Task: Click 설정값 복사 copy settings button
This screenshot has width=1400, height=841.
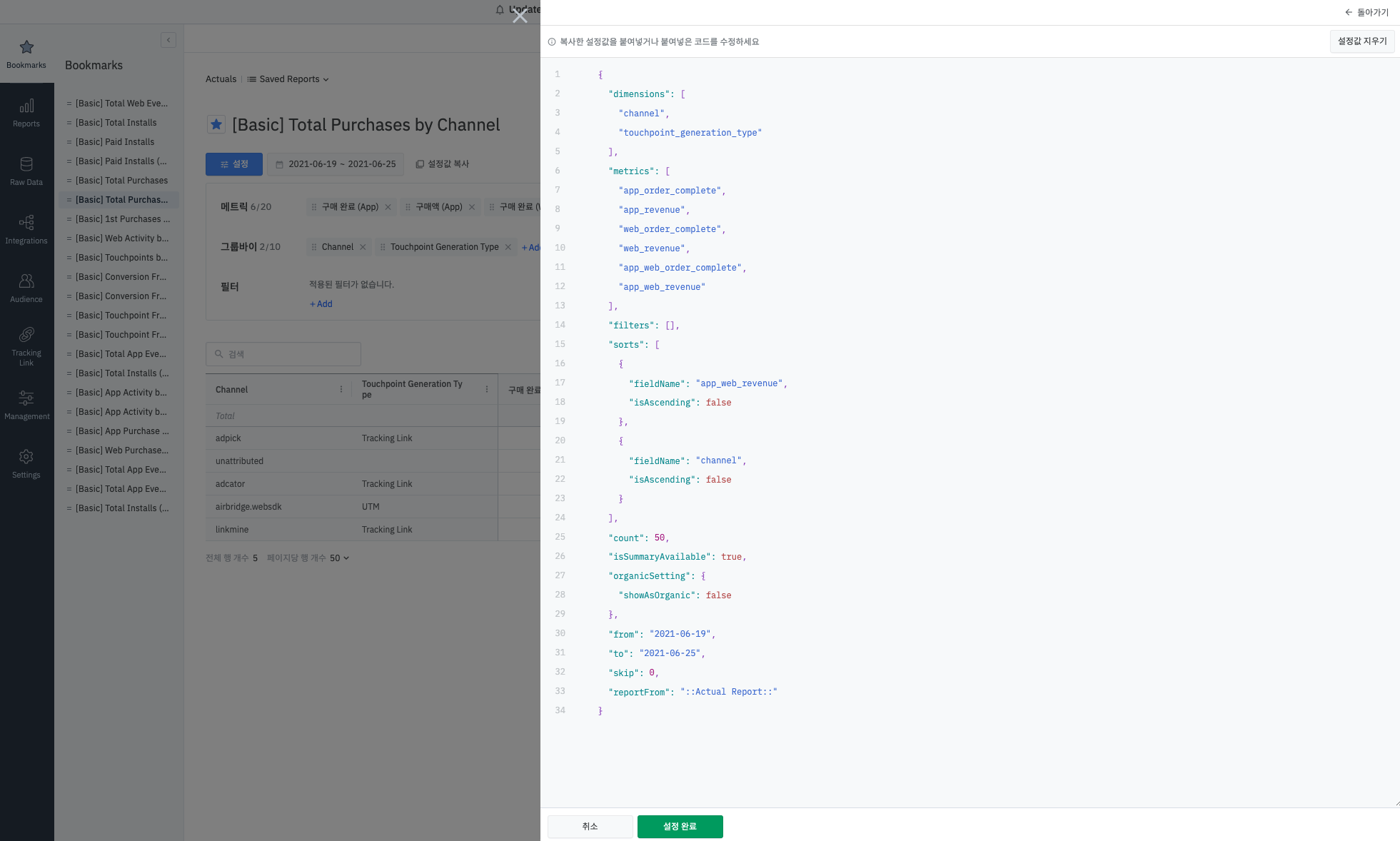Action: pos(443,164)
